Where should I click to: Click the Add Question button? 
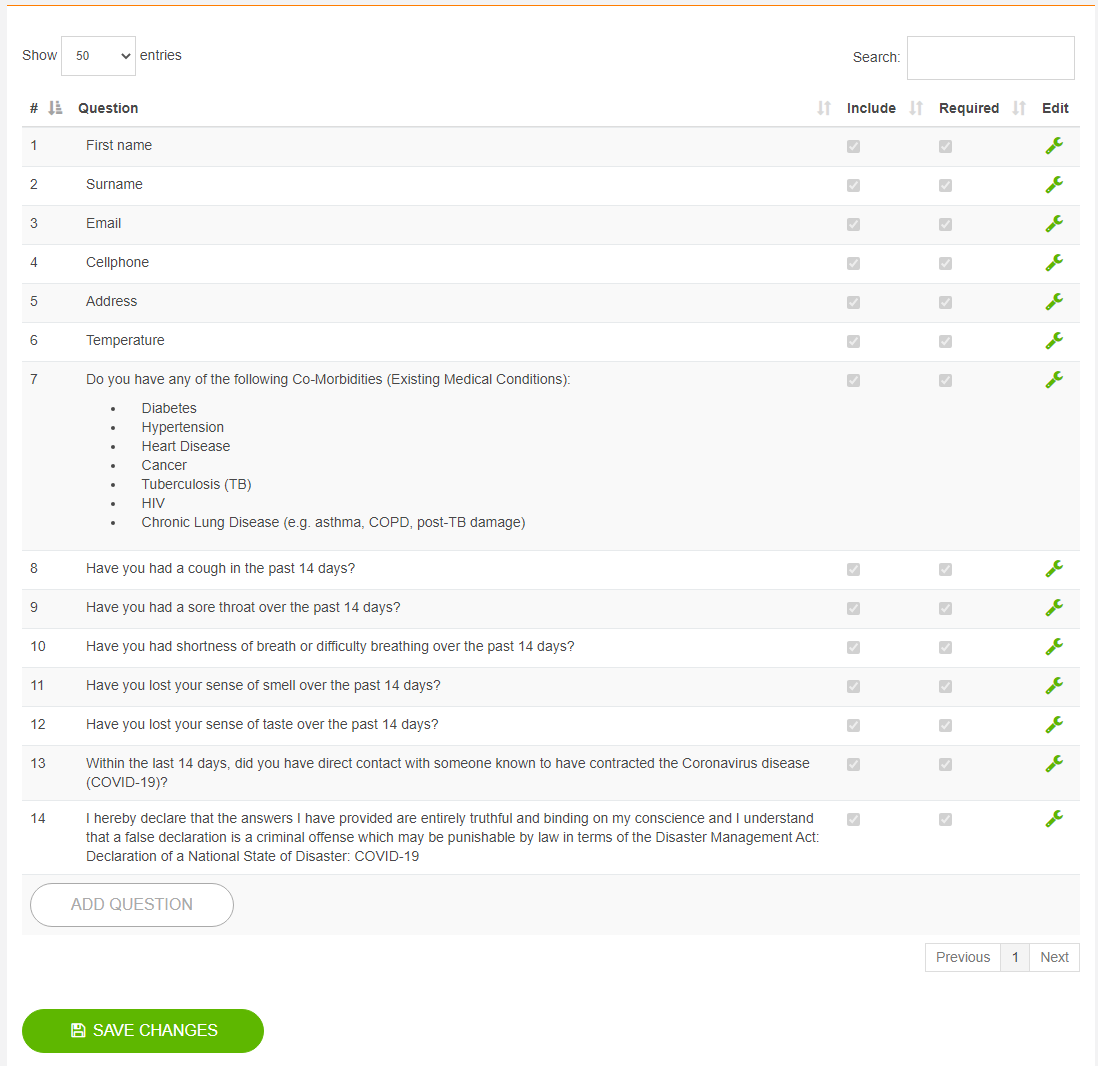[x=132, y=904]
